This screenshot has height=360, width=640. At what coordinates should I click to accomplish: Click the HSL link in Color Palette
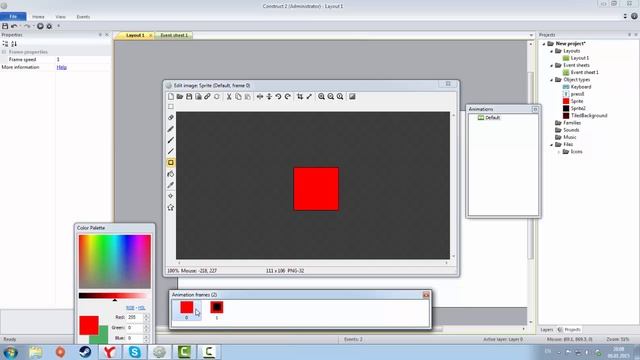pos(142,308)
